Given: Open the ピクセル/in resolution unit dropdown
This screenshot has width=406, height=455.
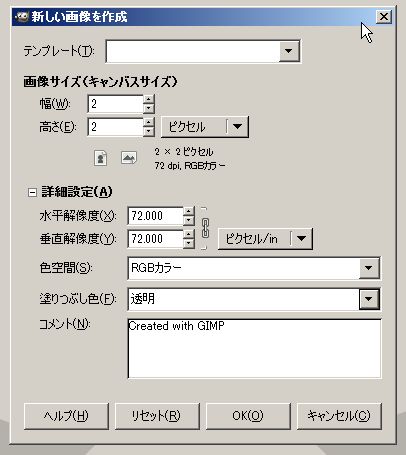Looking at the screenshot, I should click(x=265, y=239).
